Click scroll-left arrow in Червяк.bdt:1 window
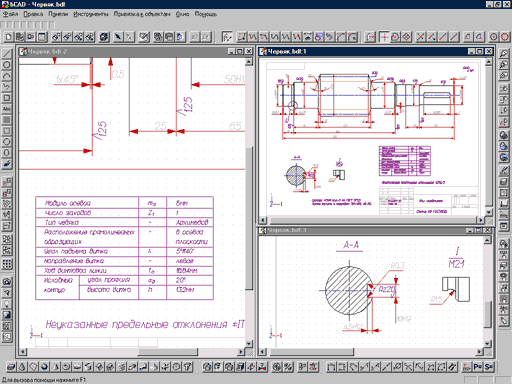 coord(263,220)
